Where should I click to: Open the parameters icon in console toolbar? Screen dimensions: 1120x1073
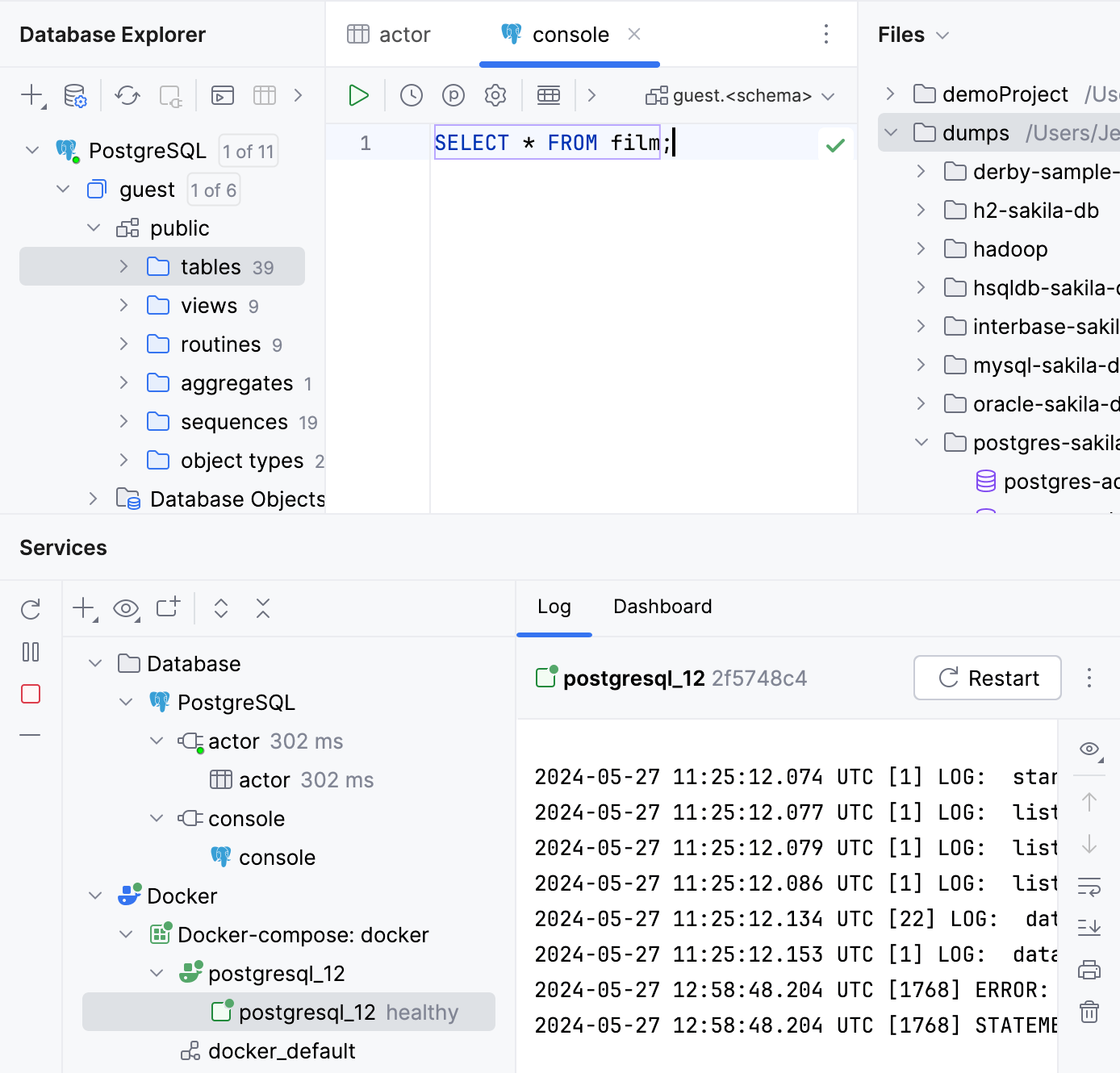coord(453,94)
